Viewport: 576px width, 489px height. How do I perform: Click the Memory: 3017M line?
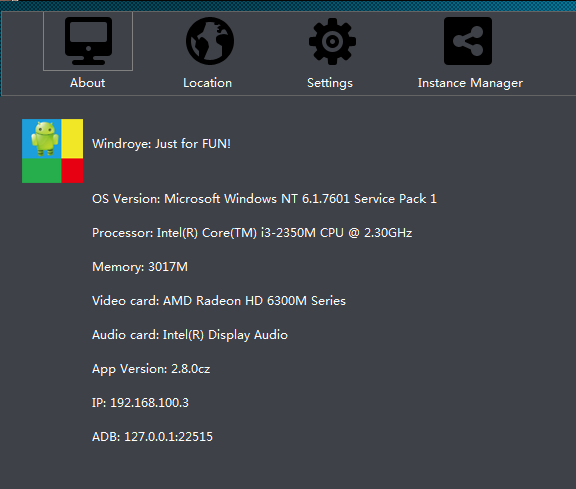point(140,267)
